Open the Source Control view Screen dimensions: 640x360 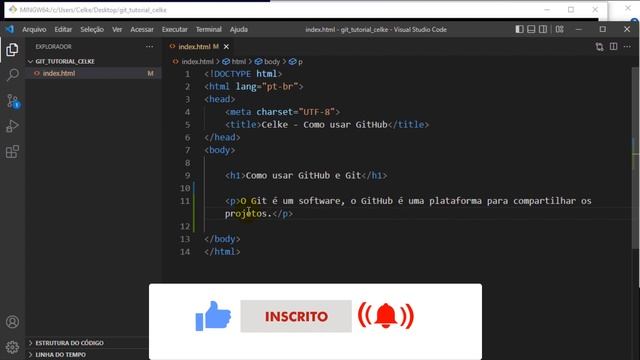(13, 101)
